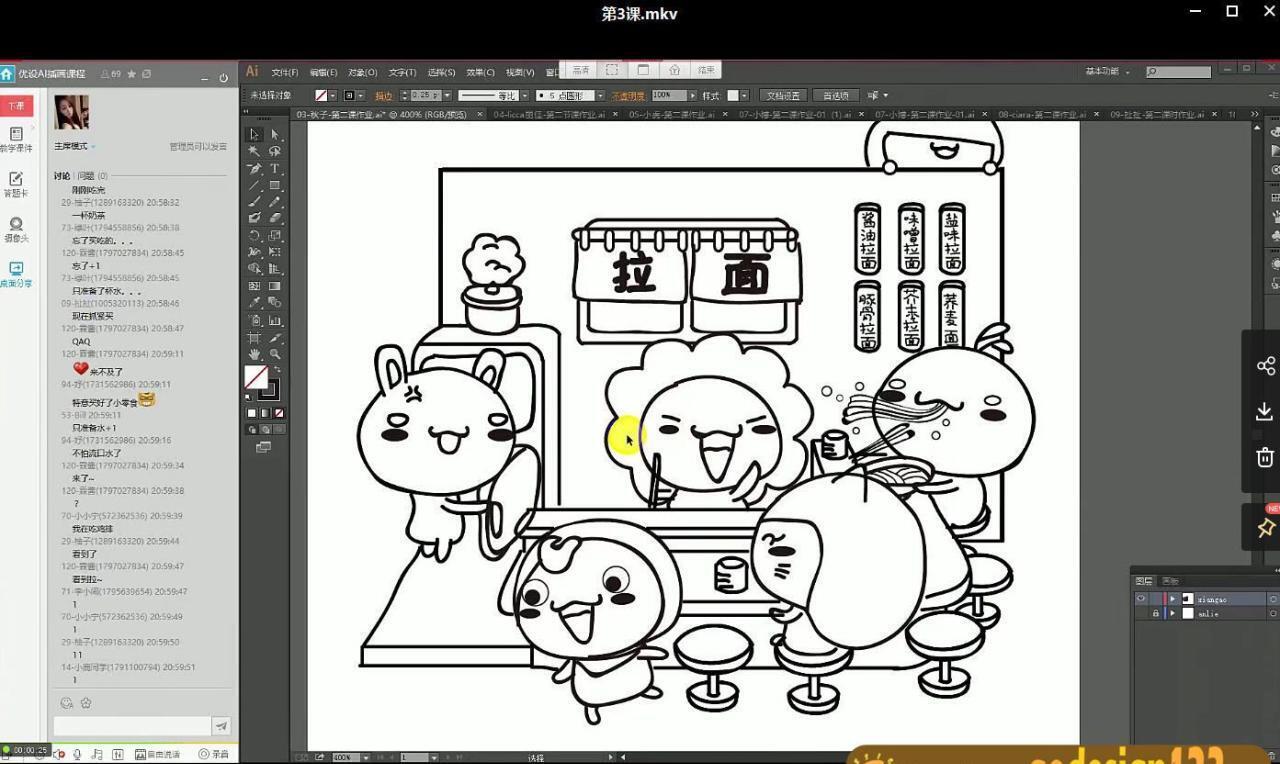Select the Selection tool (black arrow)
Screen dimensions: 1280x764
pos(255,135)
